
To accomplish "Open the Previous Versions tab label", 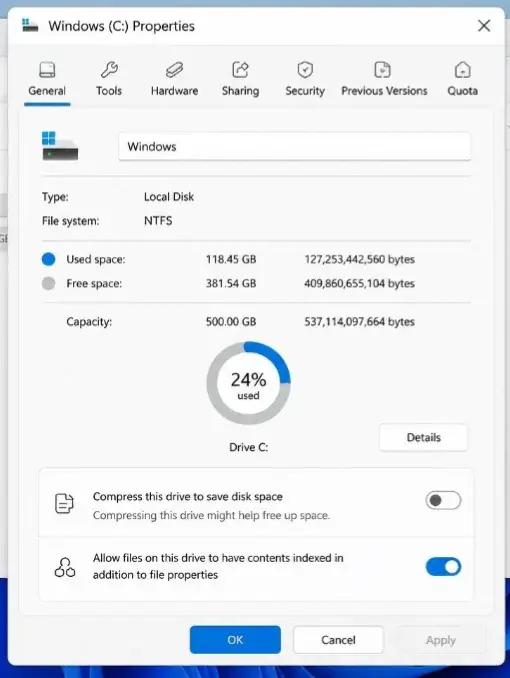I will [x=384, y=91].
